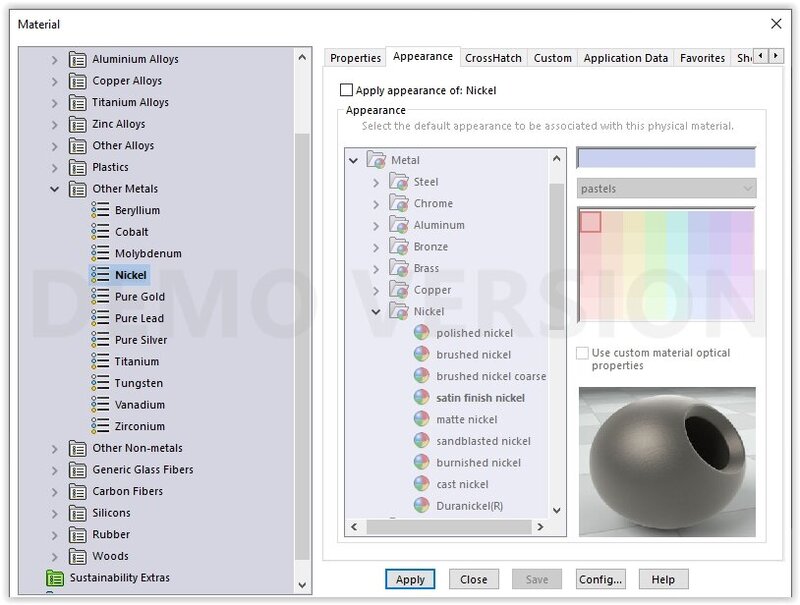Click the Plastics library icon
The height and width of the screenshot is (605, 800).
78,167
